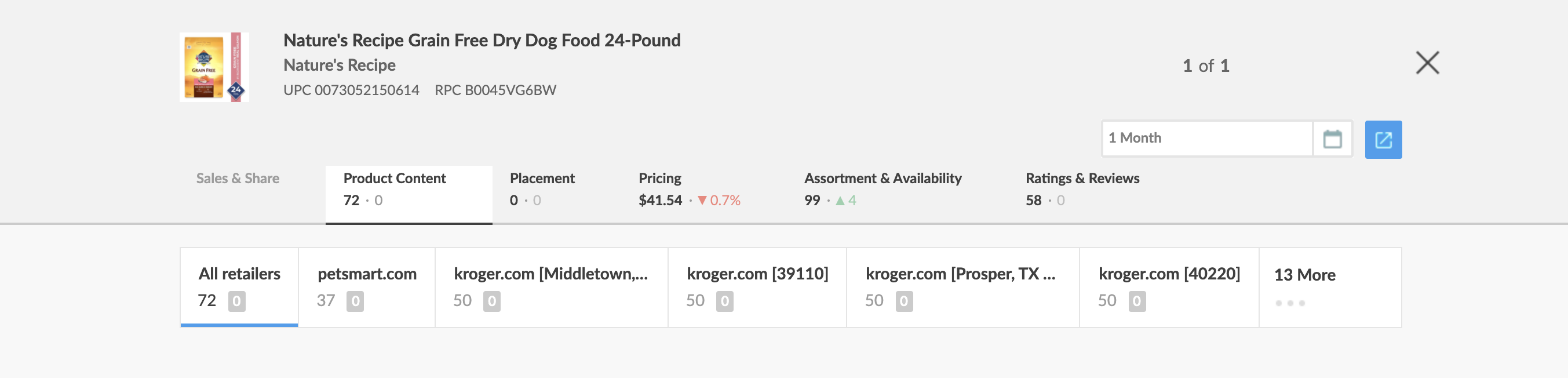Switch to the Pricing tab
Image resolution: width=1568 pixels, height=378 pixels.
[689, 190]
